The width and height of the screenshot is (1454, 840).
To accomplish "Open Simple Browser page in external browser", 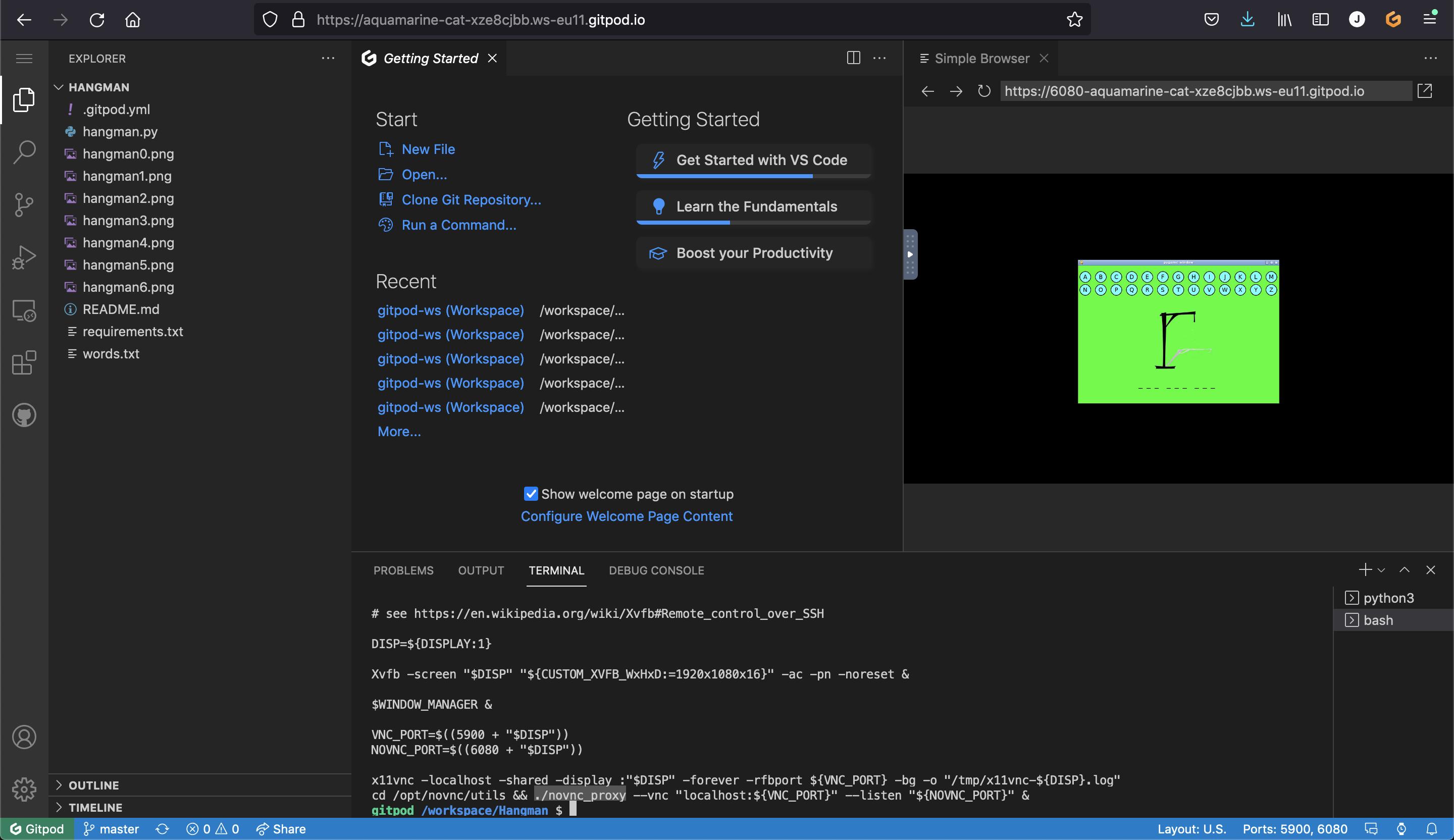I will pyautogui.click(x=1425, y=90).
